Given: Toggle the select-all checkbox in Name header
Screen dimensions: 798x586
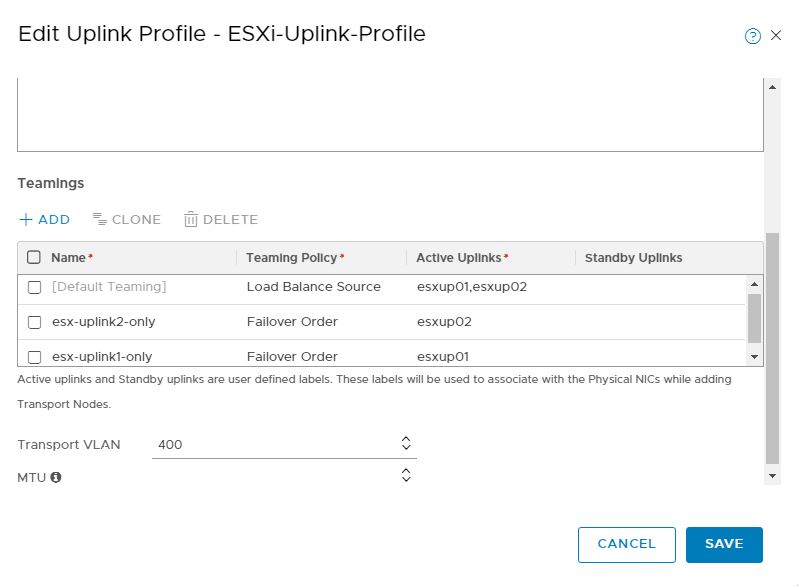Looking at the screenshot, I should (x=34, y=258).
